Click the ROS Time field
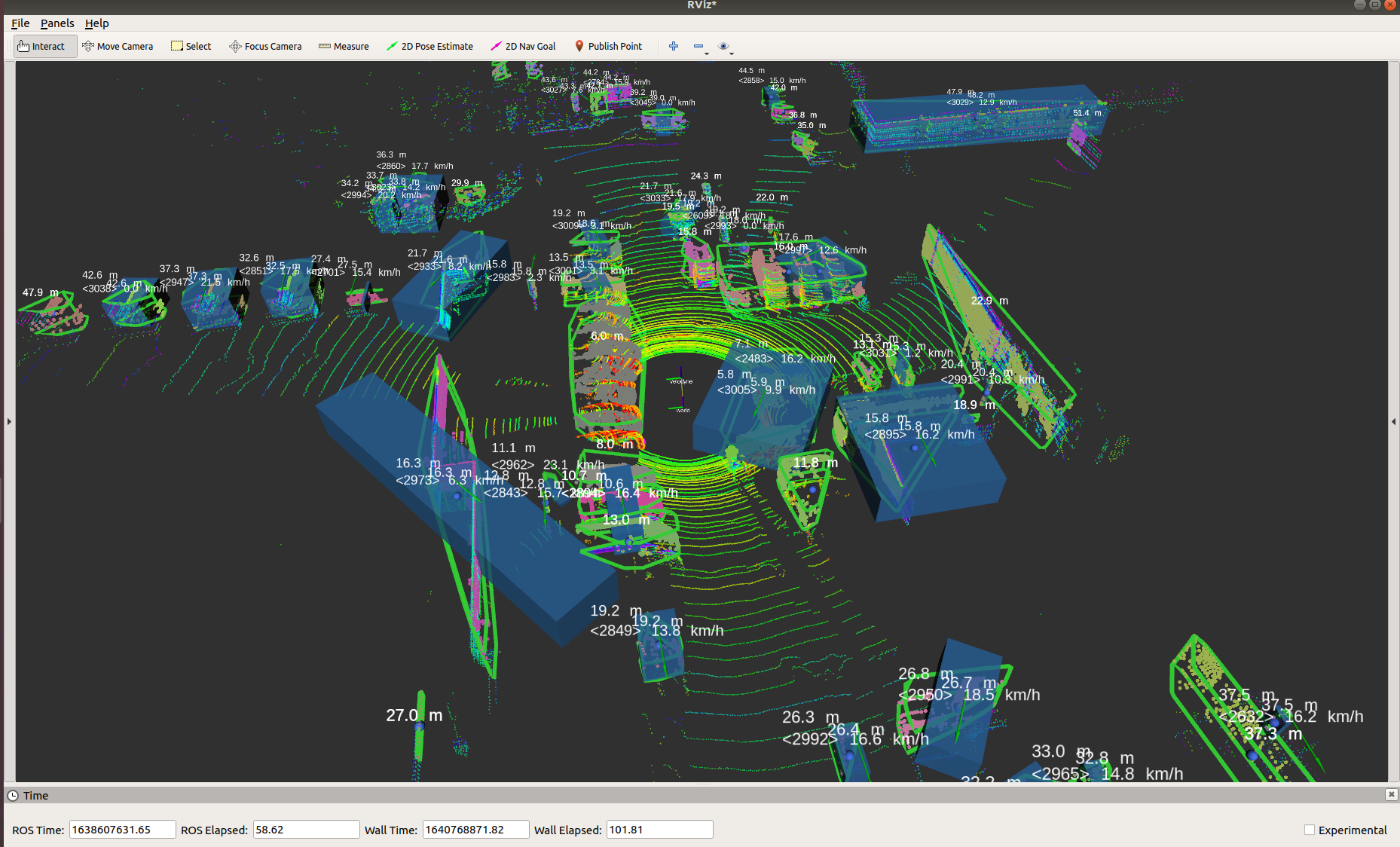Viewport: 1400px width, 847px height. tap(122, 830)
